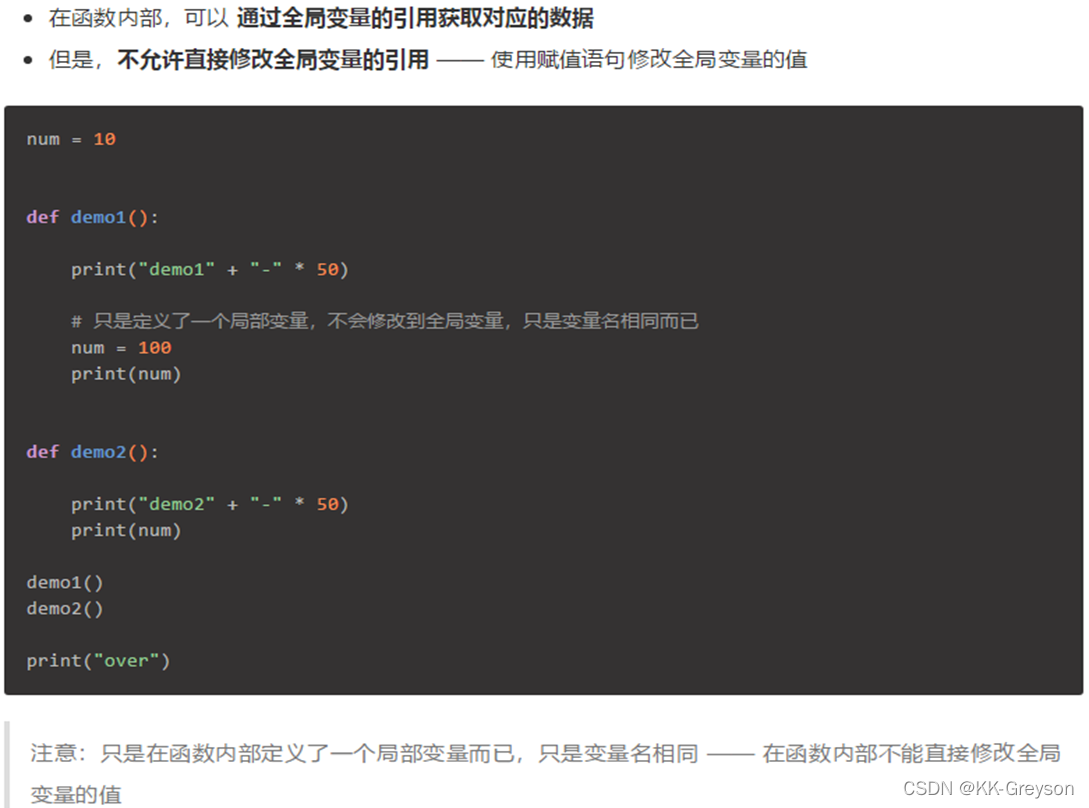Click the print("demo2" + "-" * 50) line
1089x808 pixels.
(x=210, y=504)
